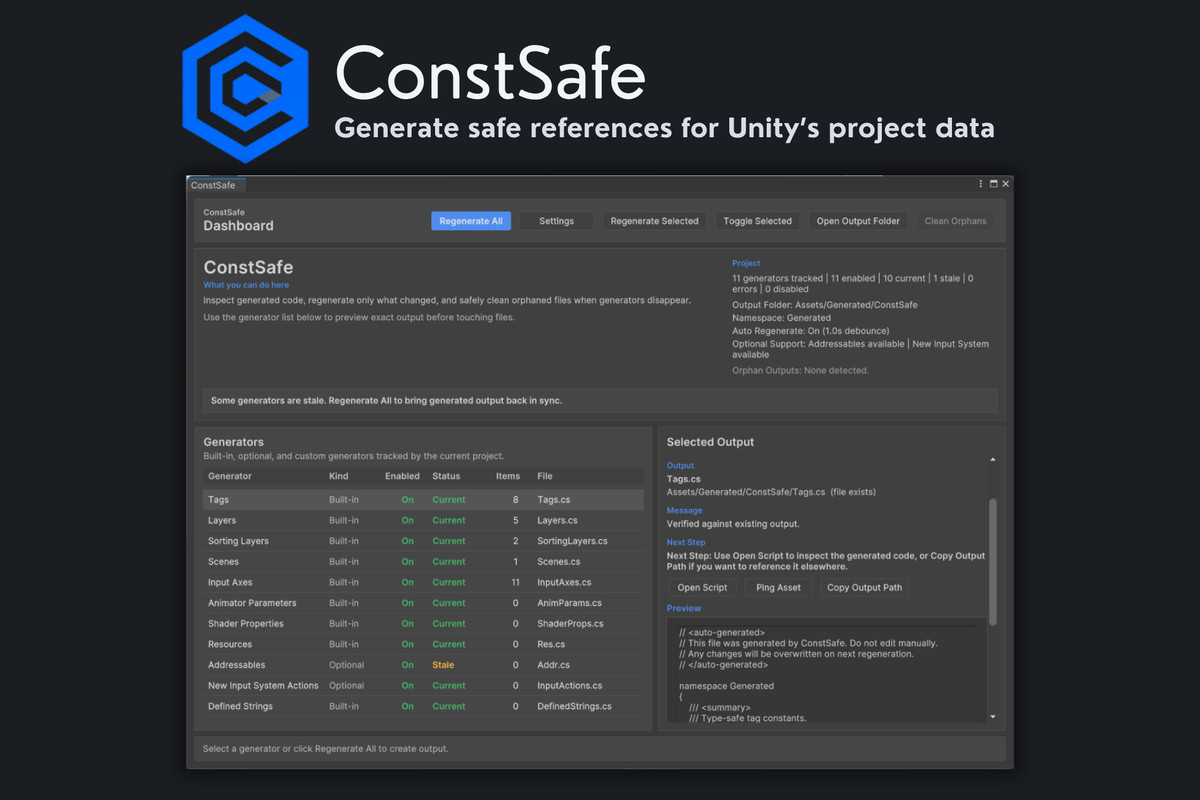The image size is (1200, 800).
Task: Close the ConstSafe window
Action: click(x=1006, y=184)
